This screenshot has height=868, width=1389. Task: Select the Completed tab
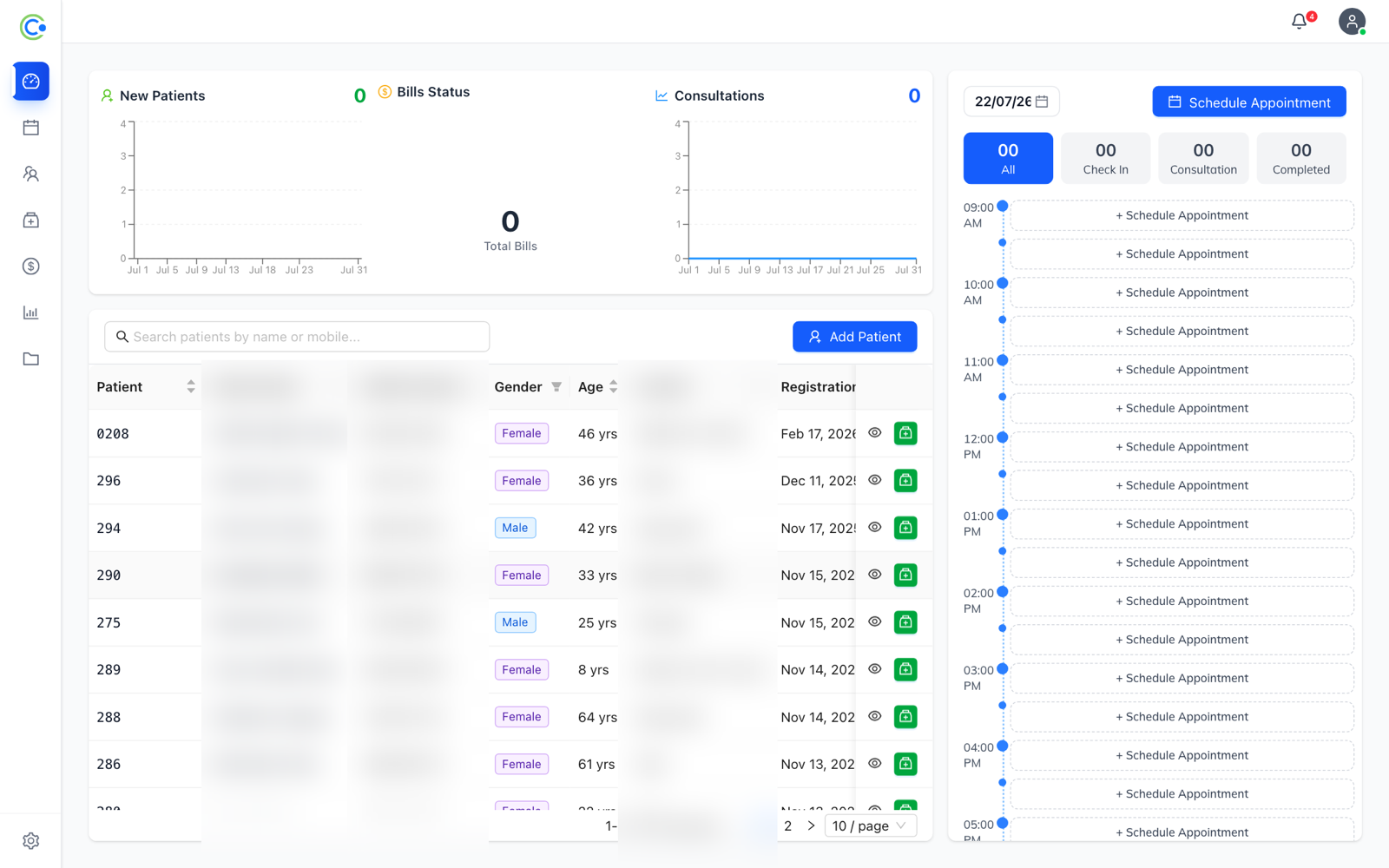pyautogui.click(x=1301, y=158)
